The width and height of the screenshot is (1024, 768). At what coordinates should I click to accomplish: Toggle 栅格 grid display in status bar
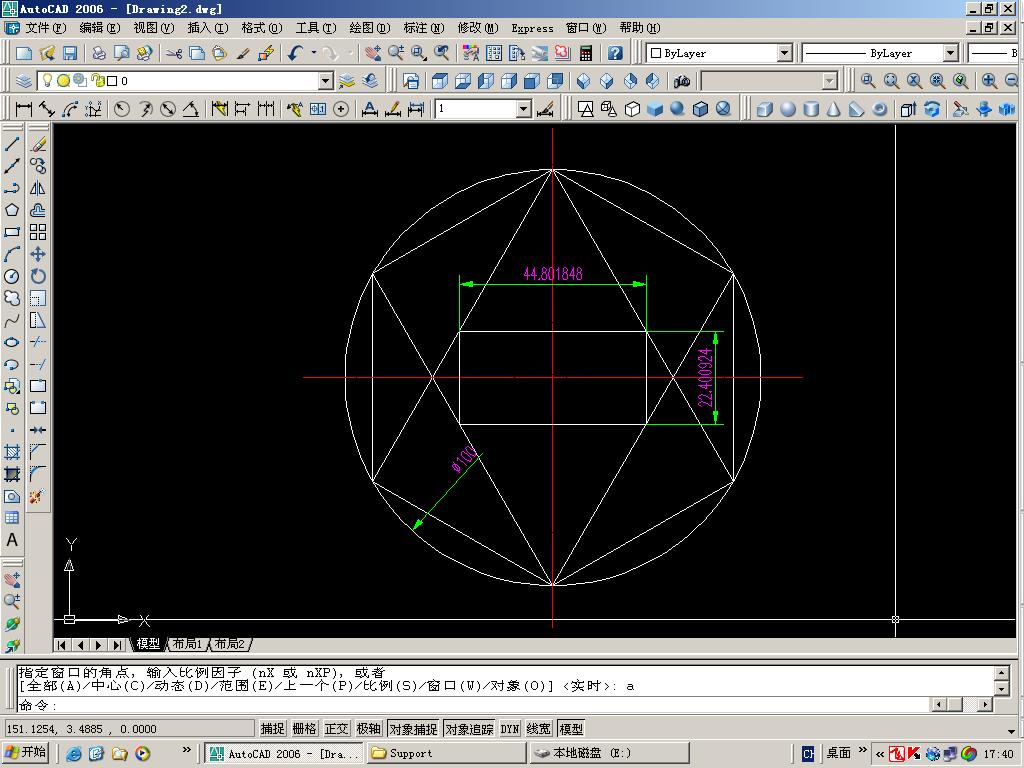click(304, 729)
